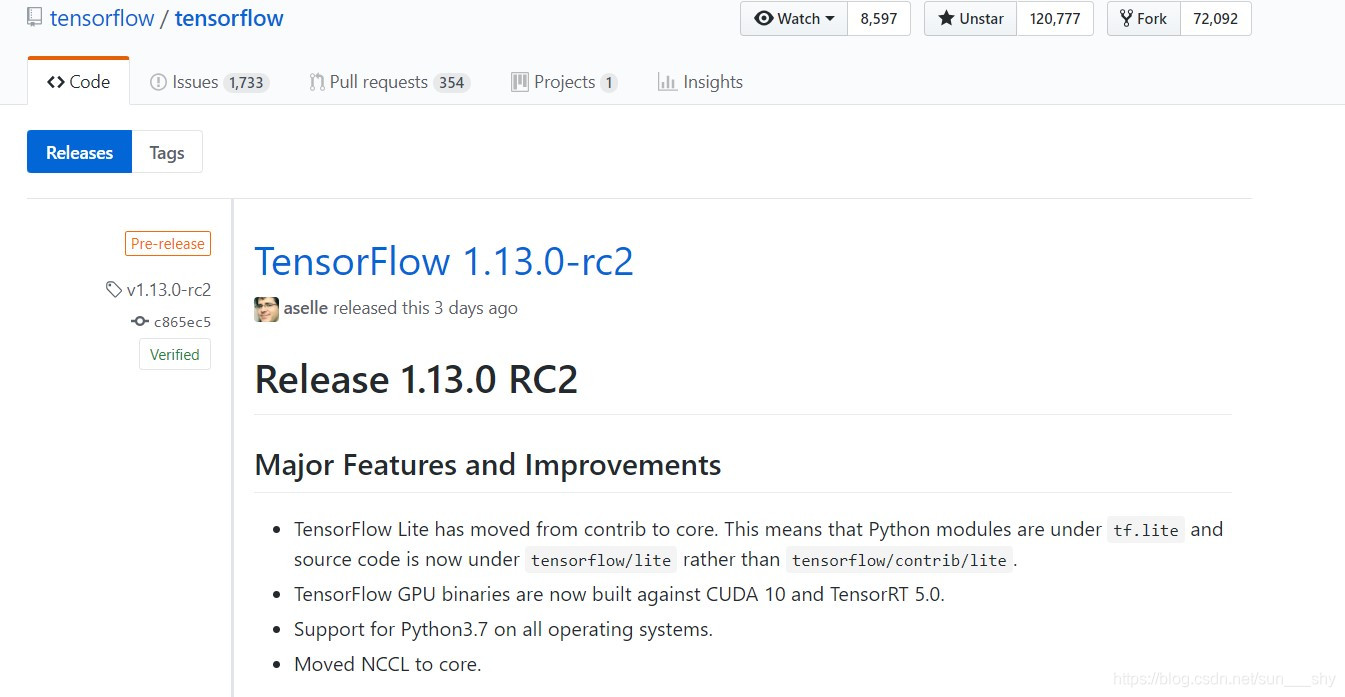View the 72,092 forks count
The image size is (1345, 697).
point(1215,19)
